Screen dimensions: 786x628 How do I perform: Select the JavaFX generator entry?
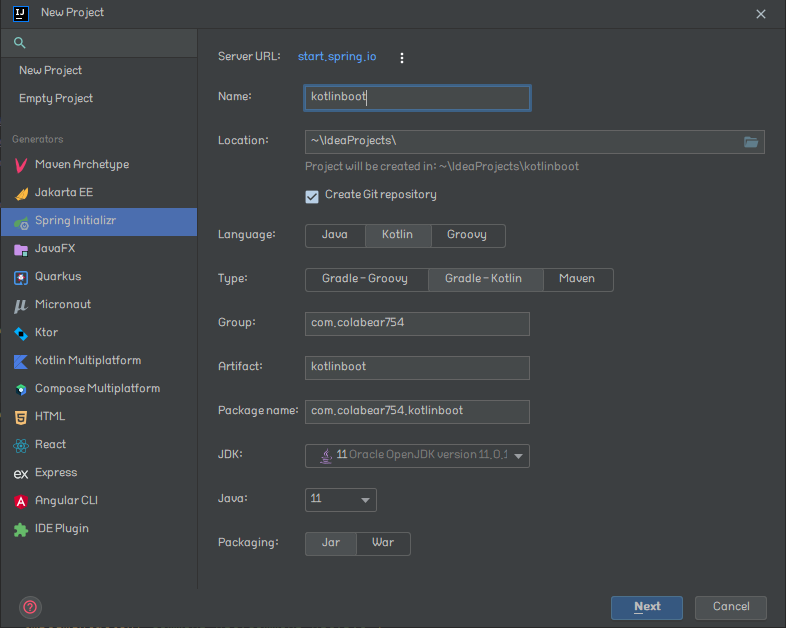coord(99,249)
